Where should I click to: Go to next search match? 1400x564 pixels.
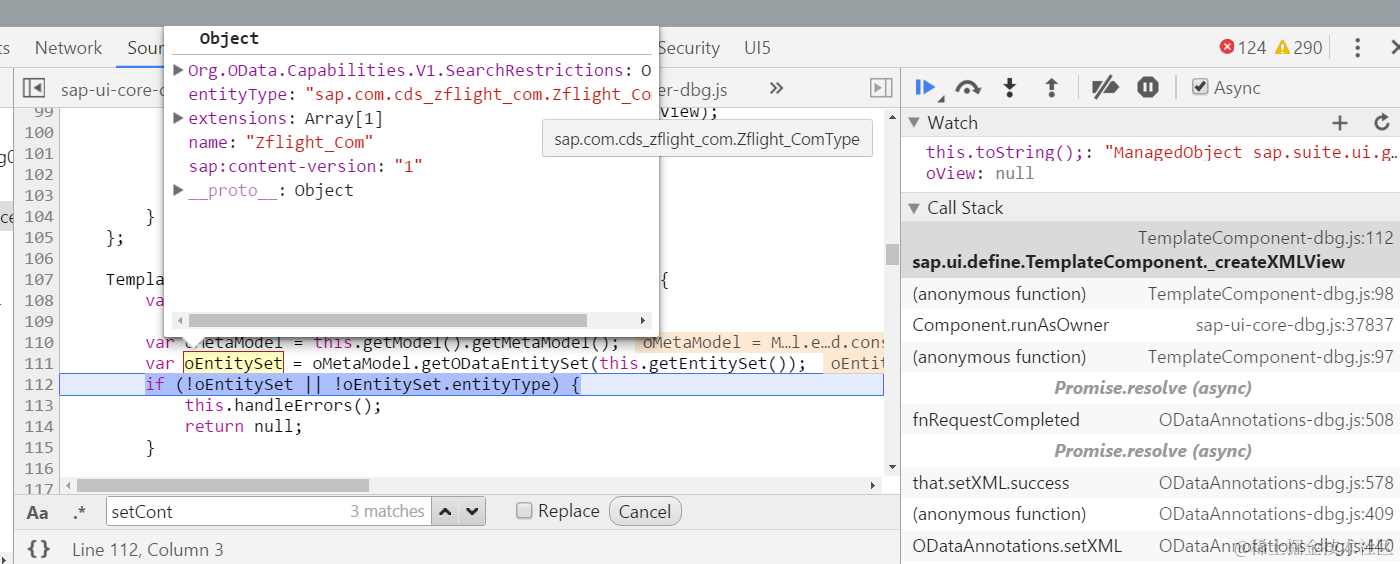tap(472, 511)
